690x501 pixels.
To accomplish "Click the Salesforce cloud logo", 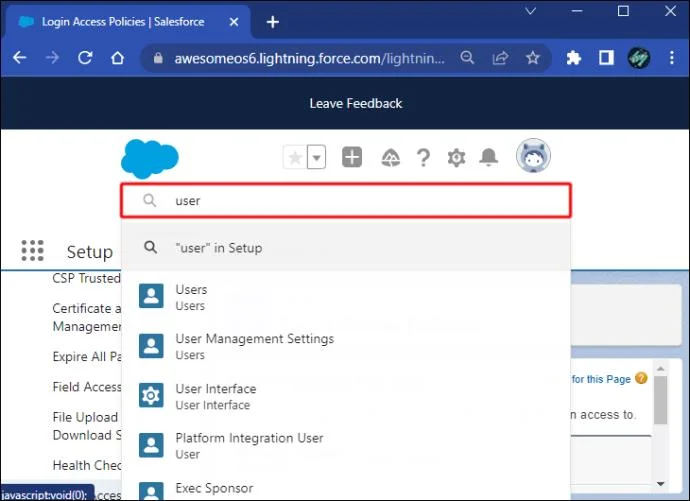I will pyautogui.click(x=150, y=158).
